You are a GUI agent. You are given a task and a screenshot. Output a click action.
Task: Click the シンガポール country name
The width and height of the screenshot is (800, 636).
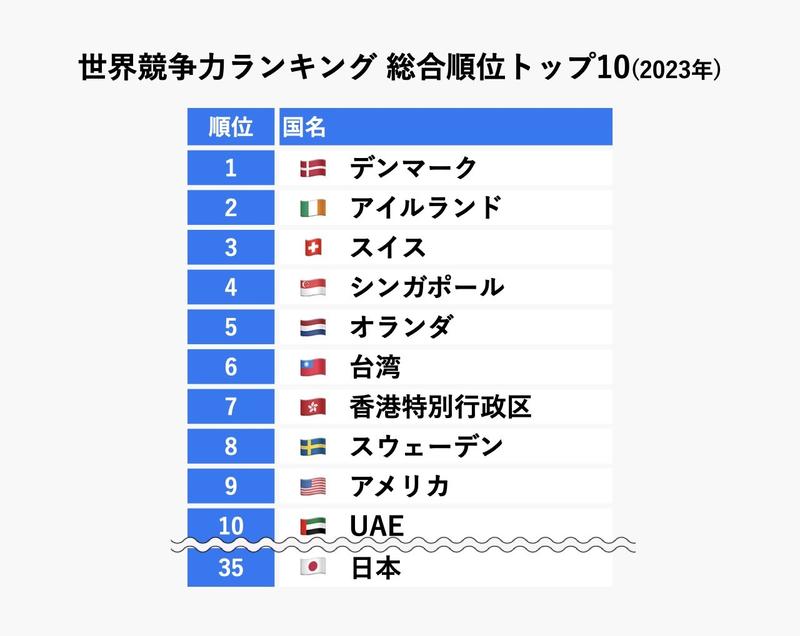(x=427, y=287)
